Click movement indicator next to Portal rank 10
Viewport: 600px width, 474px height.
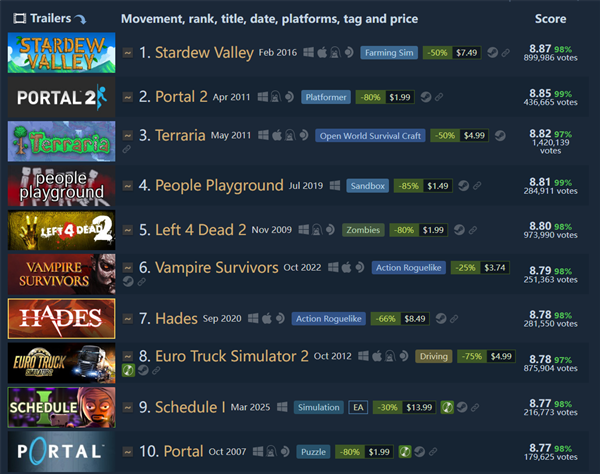pos(128,452)
